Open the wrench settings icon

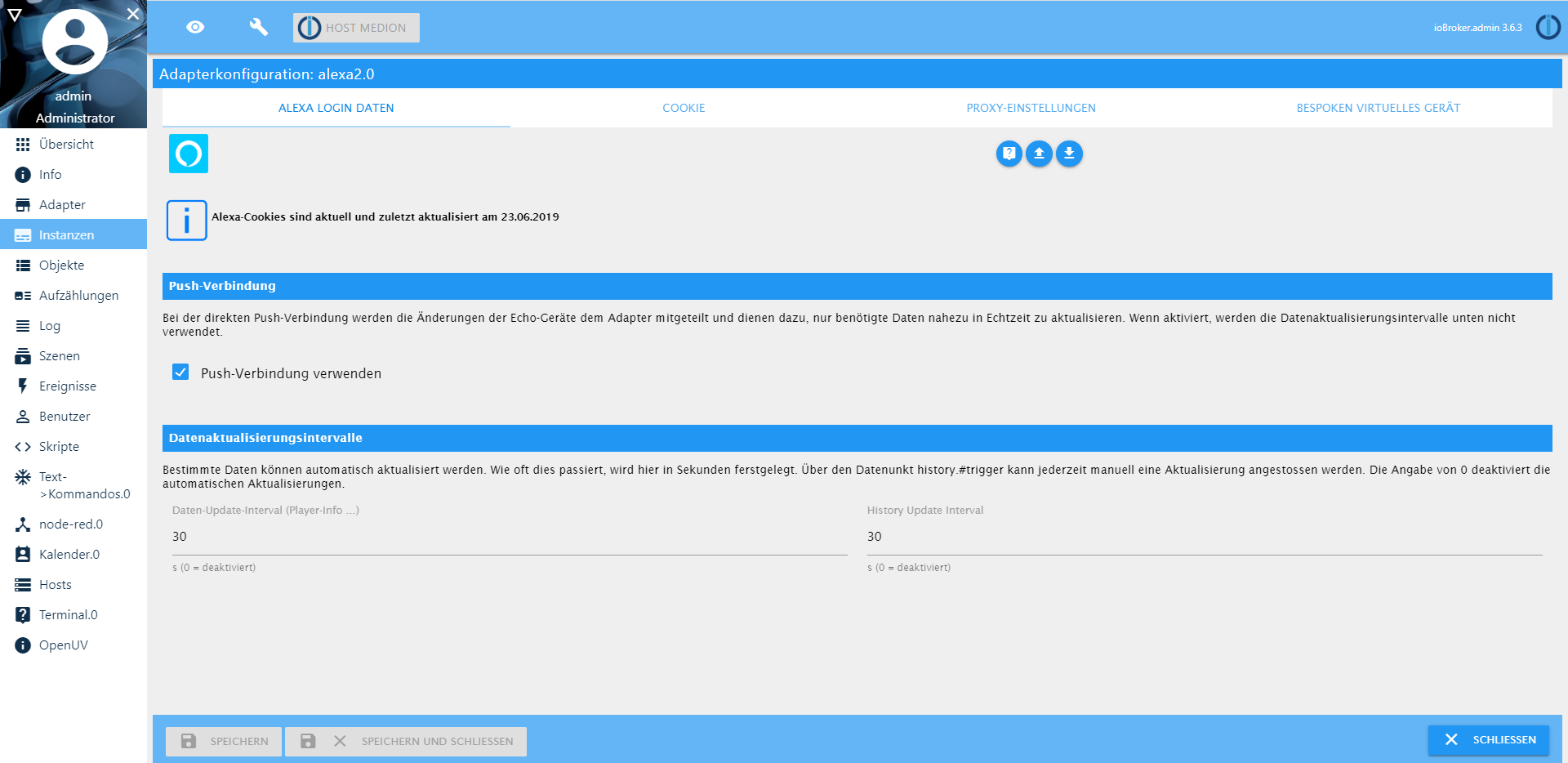pyautogui.click(x=258, y=27)
